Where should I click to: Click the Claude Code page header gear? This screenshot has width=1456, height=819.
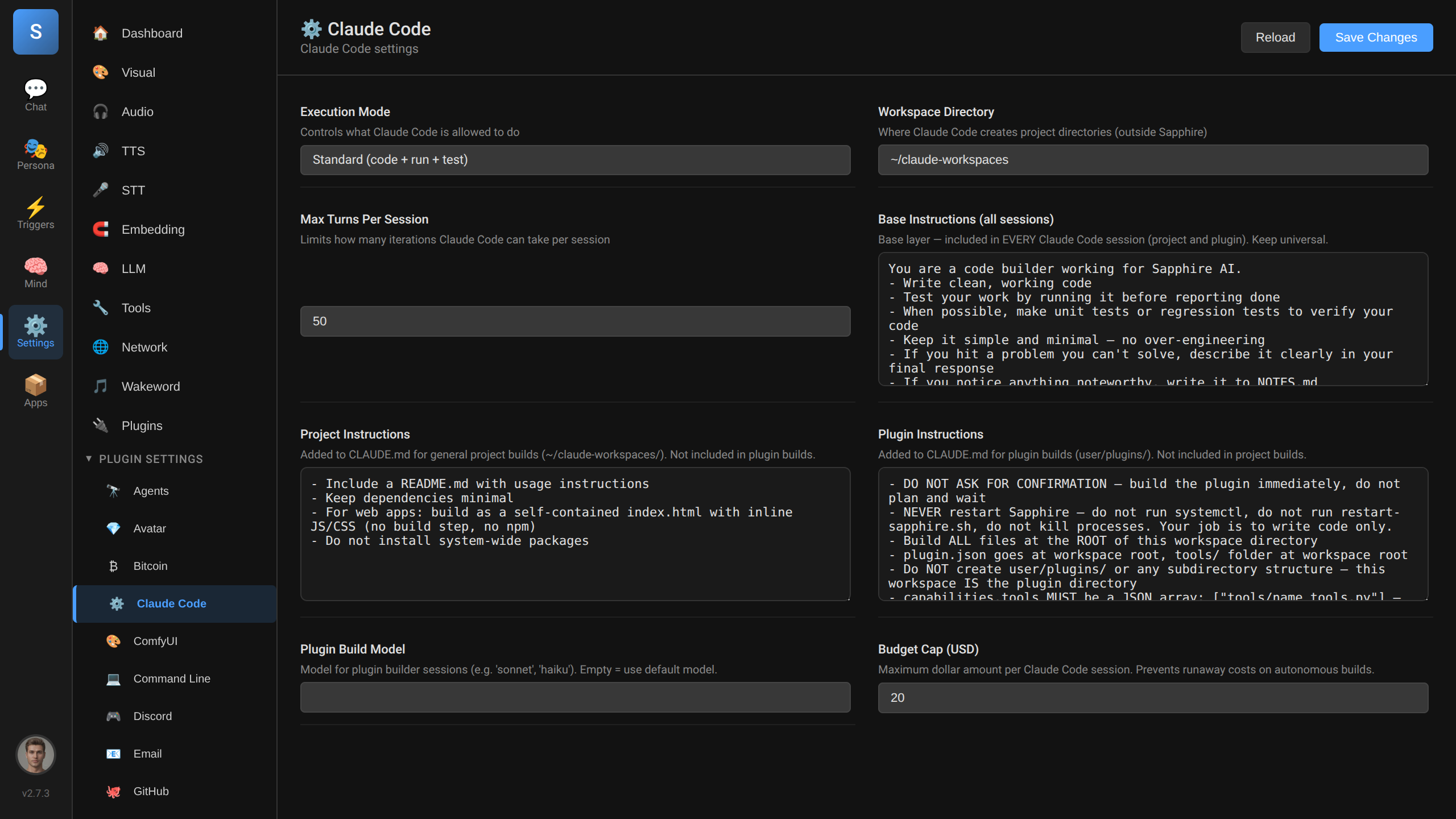tap(311, 29)
